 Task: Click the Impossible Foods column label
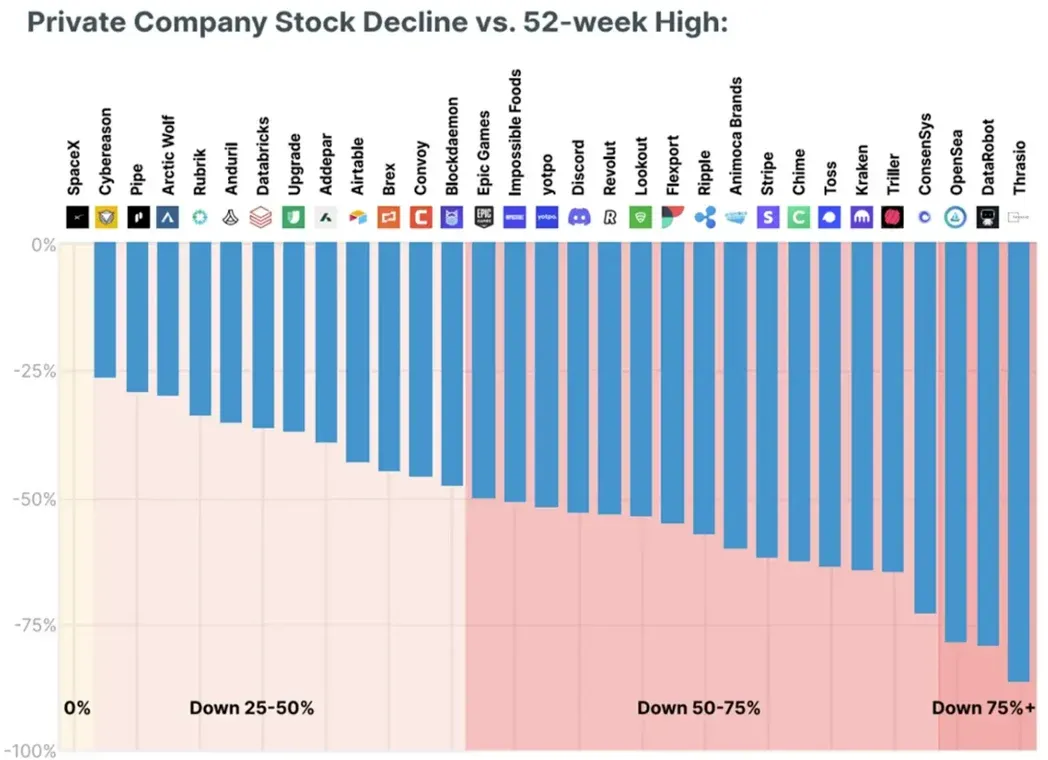tap(516, 132)
